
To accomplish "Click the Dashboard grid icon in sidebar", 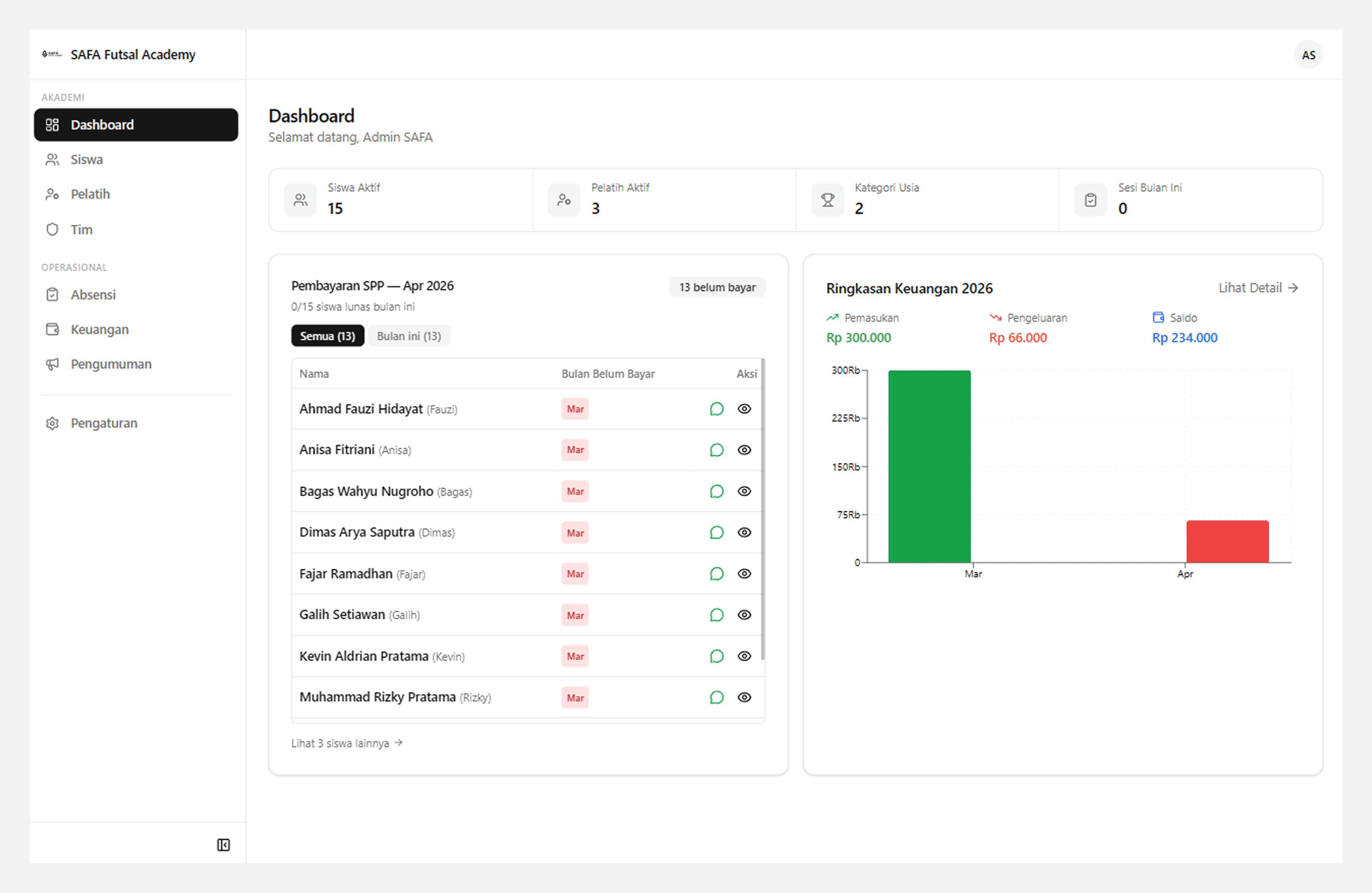I will coord(52,124).
